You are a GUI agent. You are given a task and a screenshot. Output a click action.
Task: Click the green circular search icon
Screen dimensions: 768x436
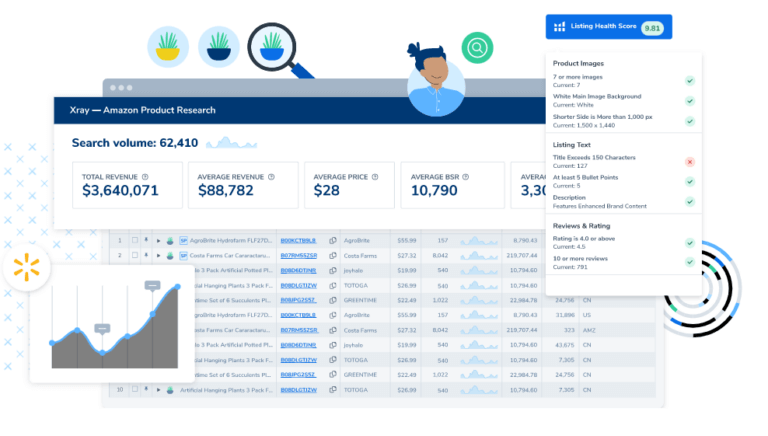point(477,48)
